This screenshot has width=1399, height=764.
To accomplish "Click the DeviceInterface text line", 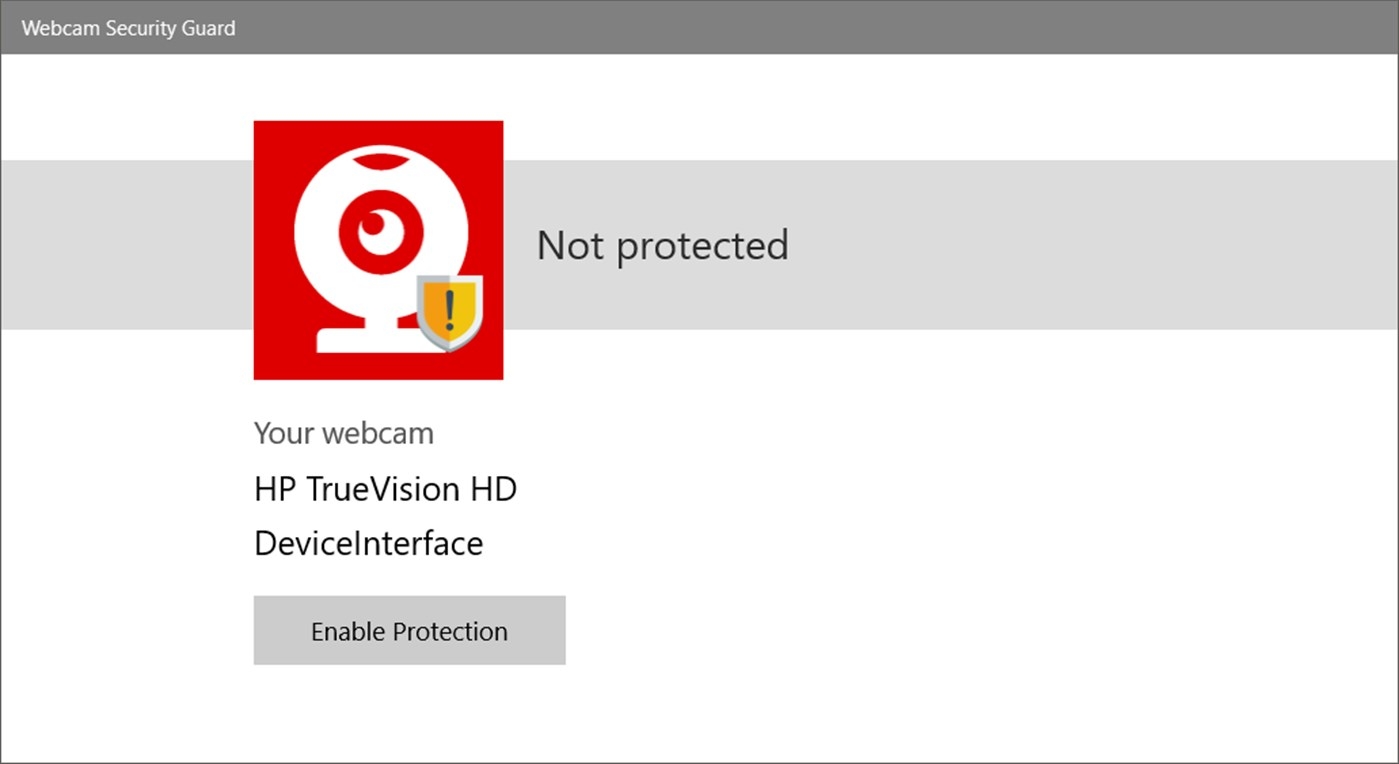I will 368,543.
